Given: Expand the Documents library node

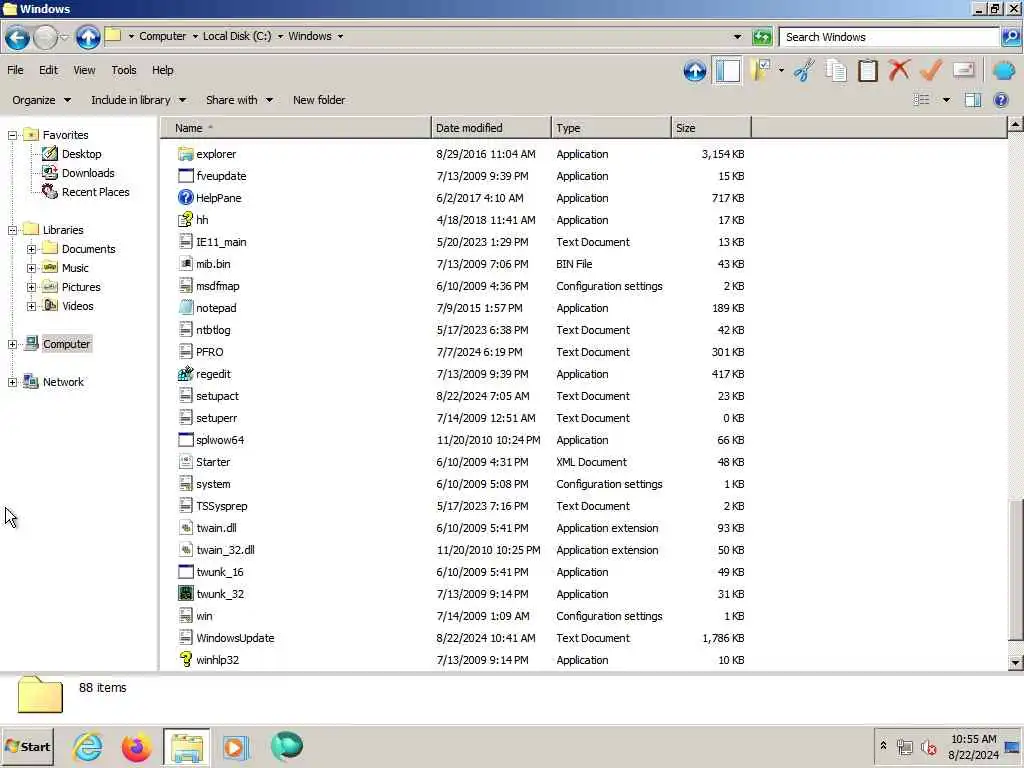Looking at the screenshot, I should coord(31,249).
